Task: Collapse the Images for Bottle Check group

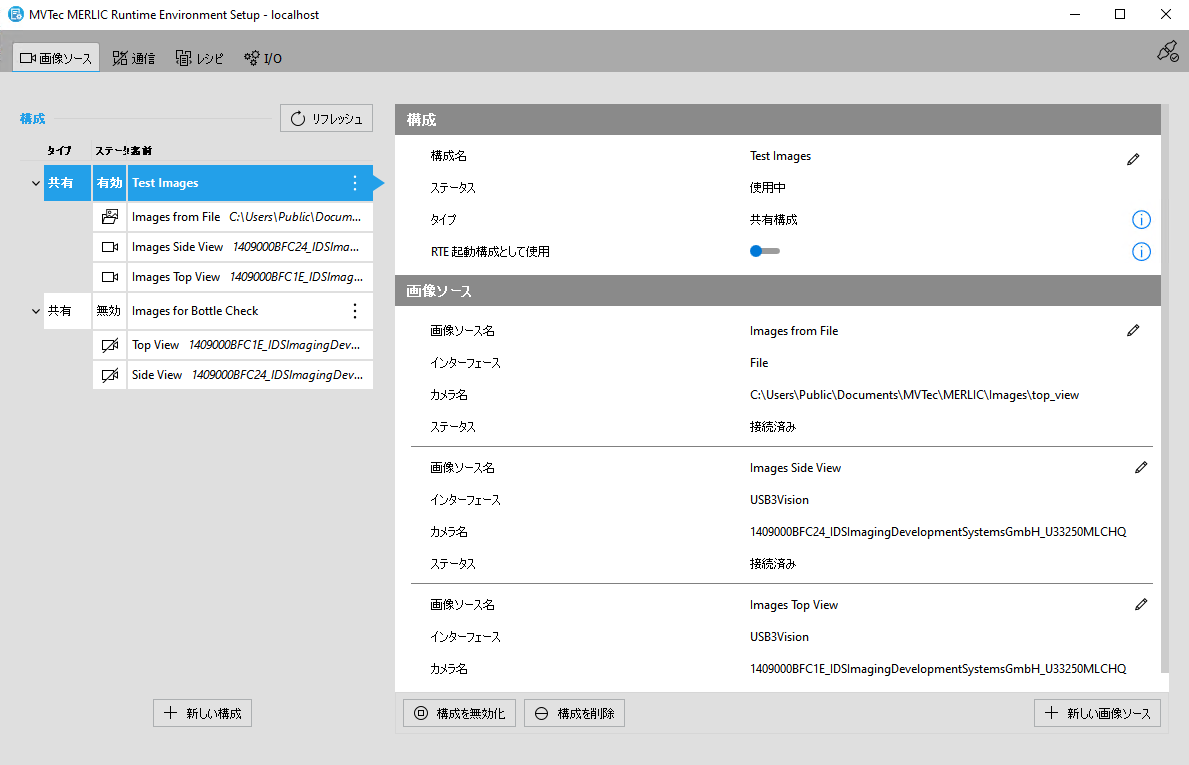Action: click(36, 312)
